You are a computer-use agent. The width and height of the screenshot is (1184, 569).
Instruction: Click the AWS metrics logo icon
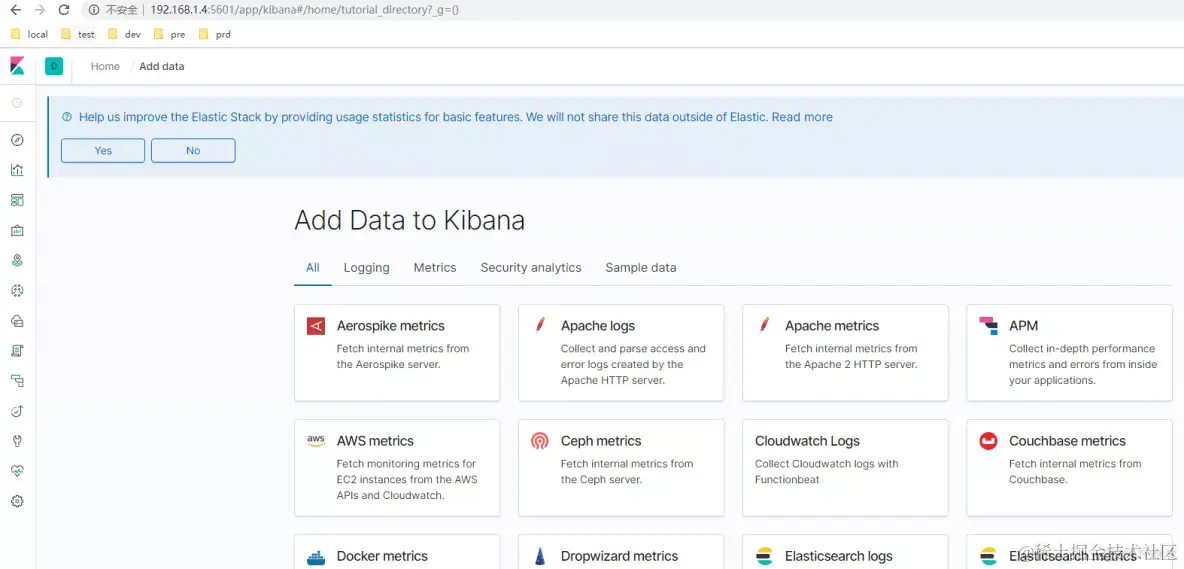tap(316, 441)
